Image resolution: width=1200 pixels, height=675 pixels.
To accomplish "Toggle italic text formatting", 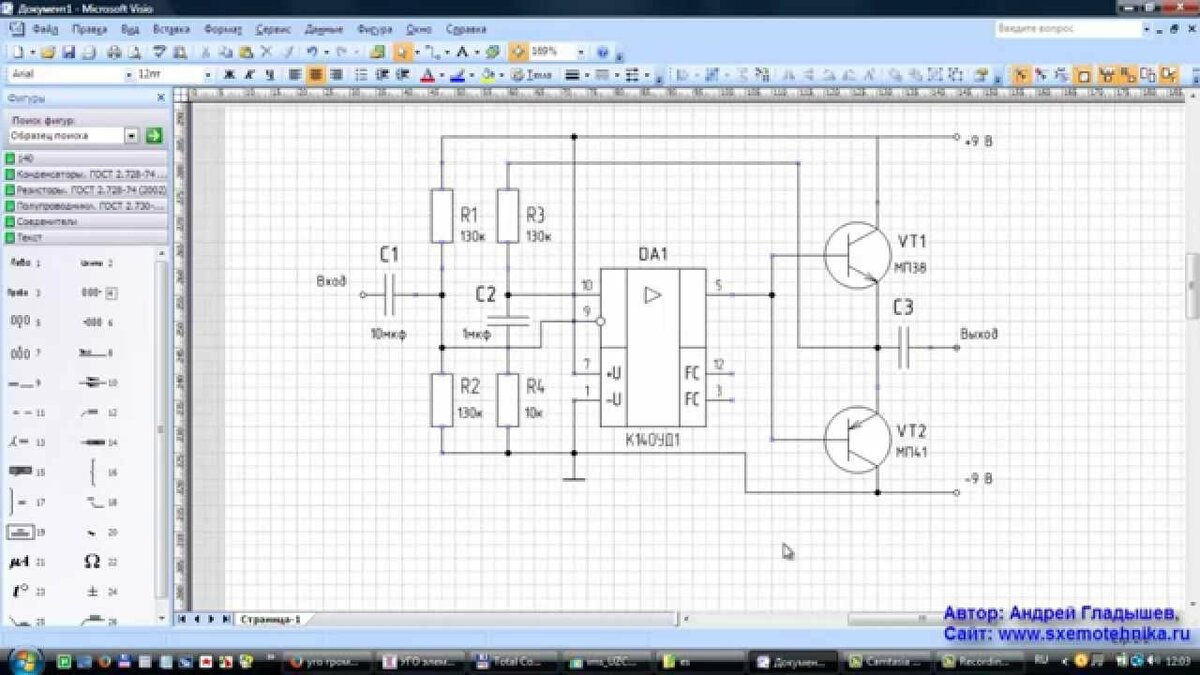I will click(x=248, y=74).
